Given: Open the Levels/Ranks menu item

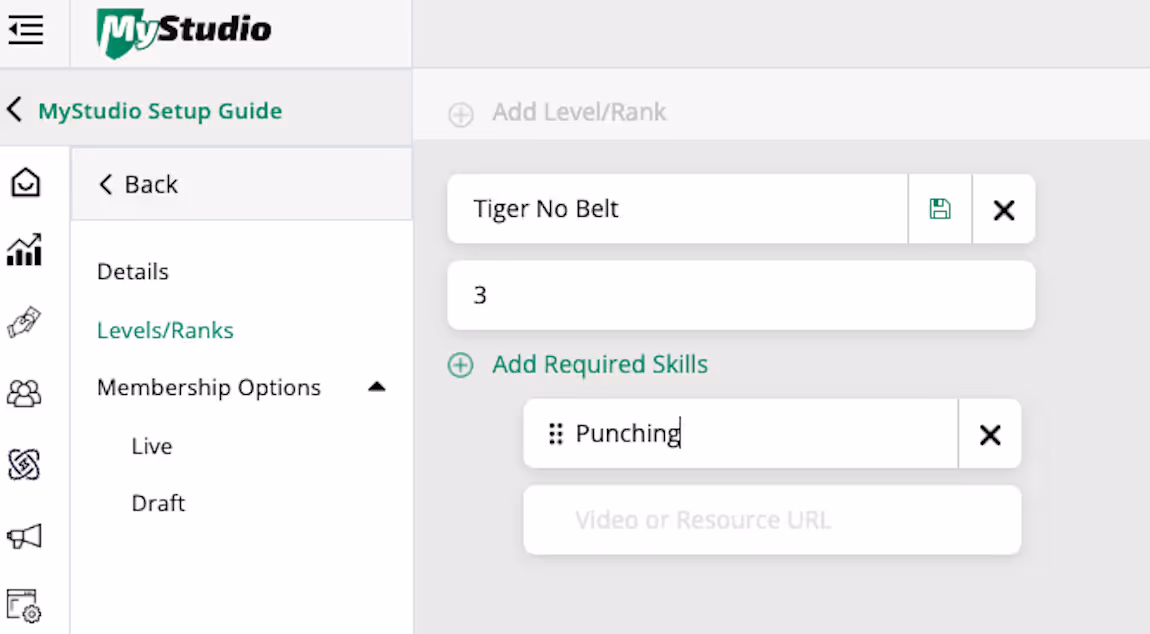Looking at the screenshot, I should [x=165, y=330].
